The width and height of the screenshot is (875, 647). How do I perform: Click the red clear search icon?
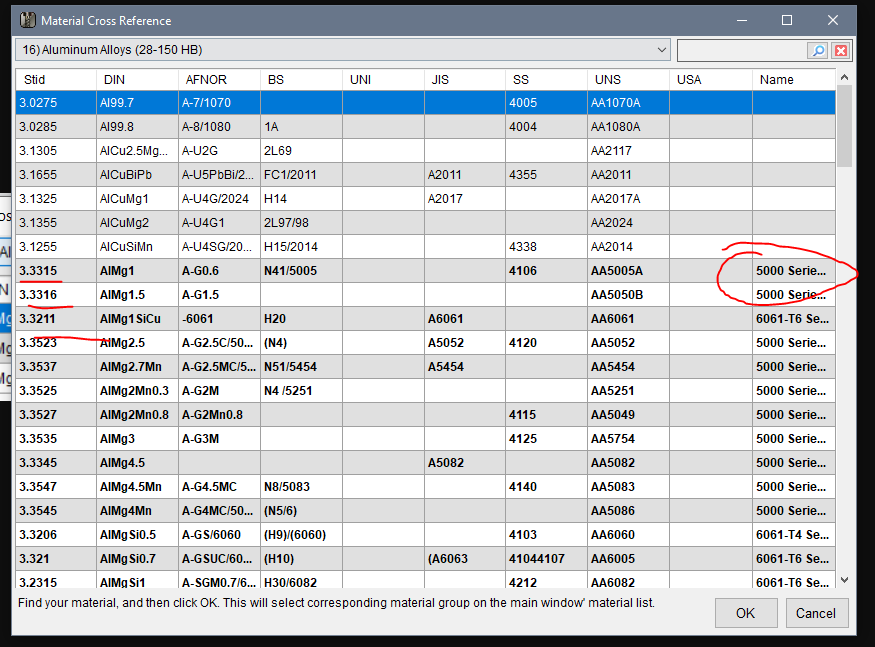pos(841,51)
